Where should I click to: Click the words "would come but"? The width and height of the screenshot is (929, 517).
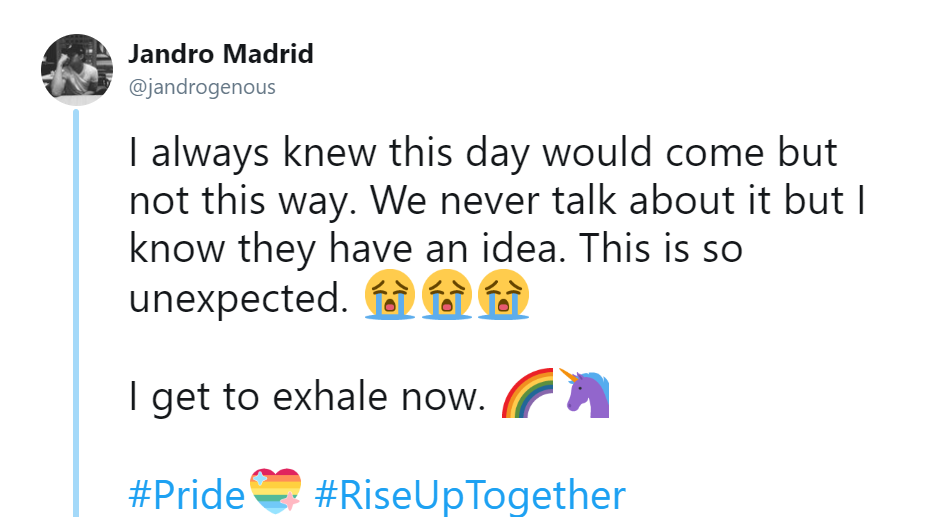690,152
